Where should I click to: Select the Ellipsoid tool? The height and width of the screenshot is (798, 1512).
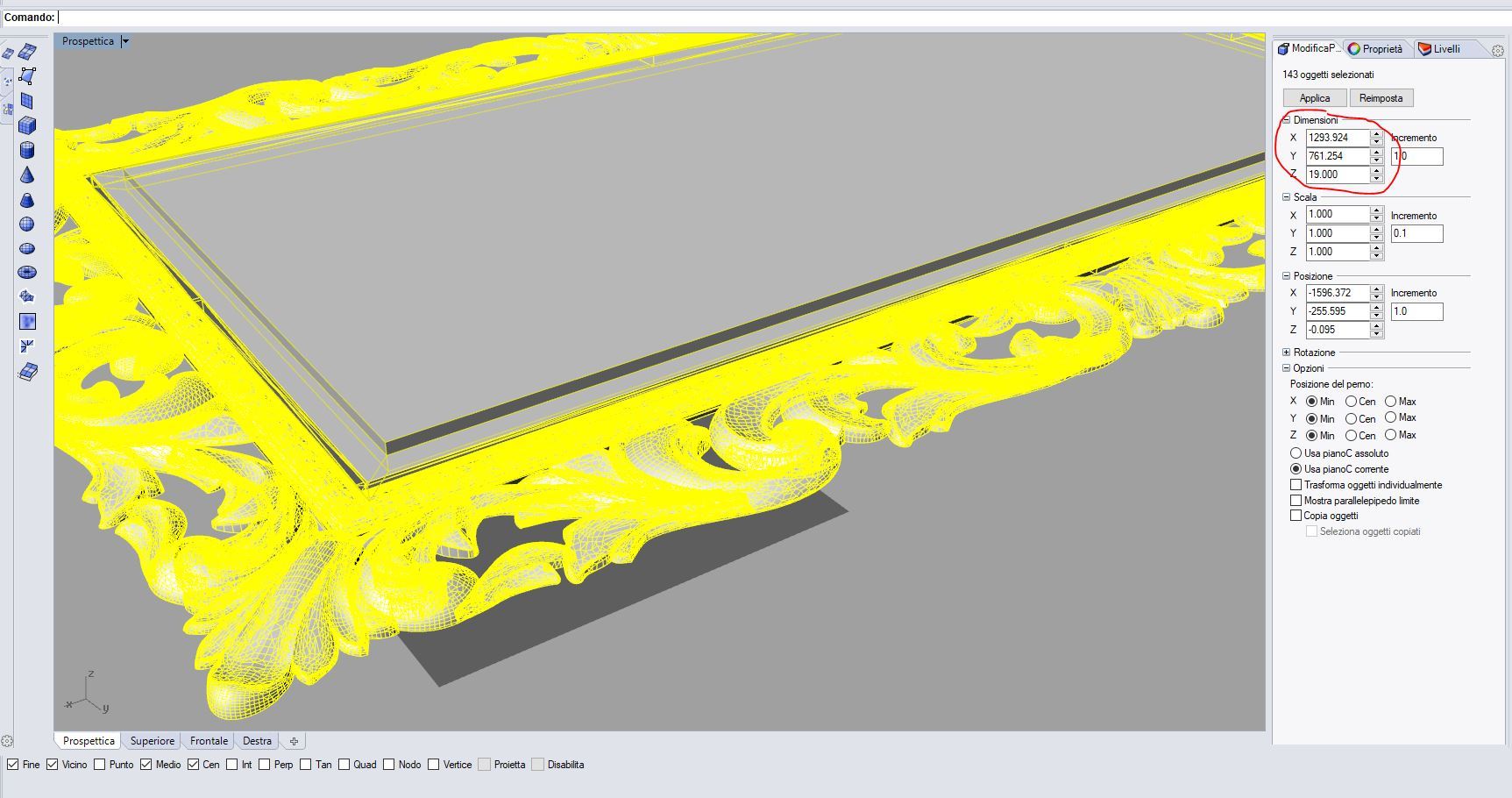[x=27, y=248]
